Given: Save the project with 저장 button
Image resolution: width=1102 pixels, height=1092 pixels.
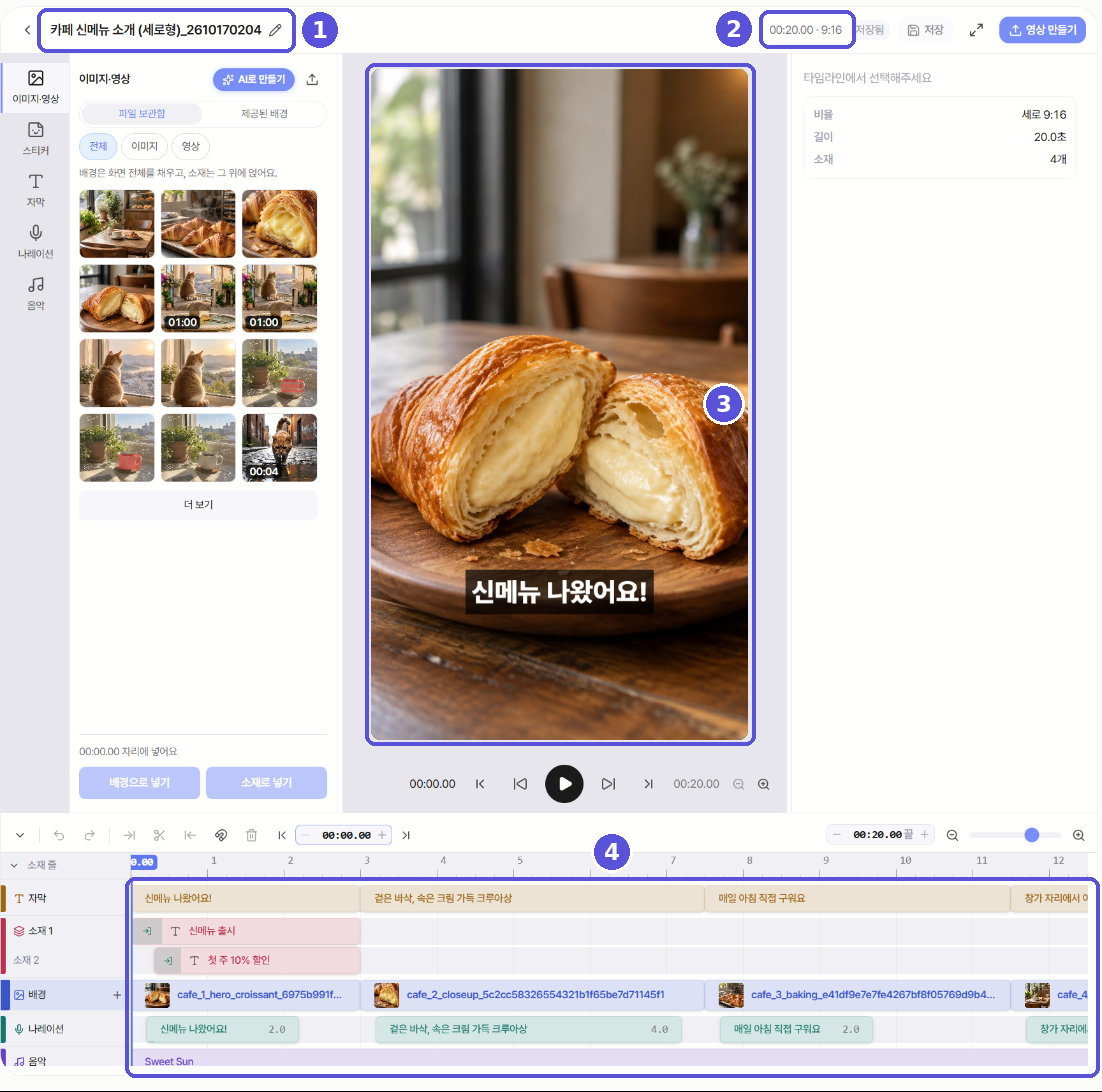Looking at the screenshot, I should click(925, 30).
